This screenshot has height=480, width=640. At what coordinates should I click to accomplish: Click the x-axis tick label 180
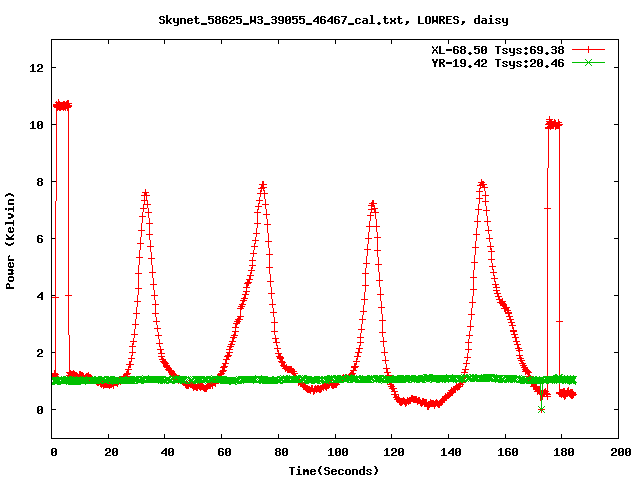[564, 452]
